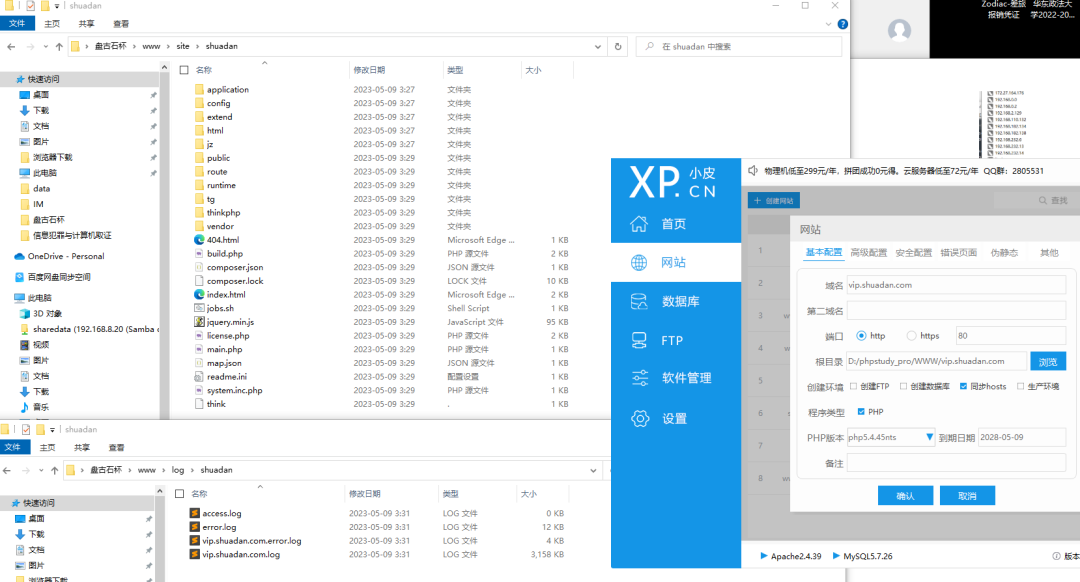Enable the 生产环境 checkbox
1080x582 pixels.
(x=1021, y=386)
